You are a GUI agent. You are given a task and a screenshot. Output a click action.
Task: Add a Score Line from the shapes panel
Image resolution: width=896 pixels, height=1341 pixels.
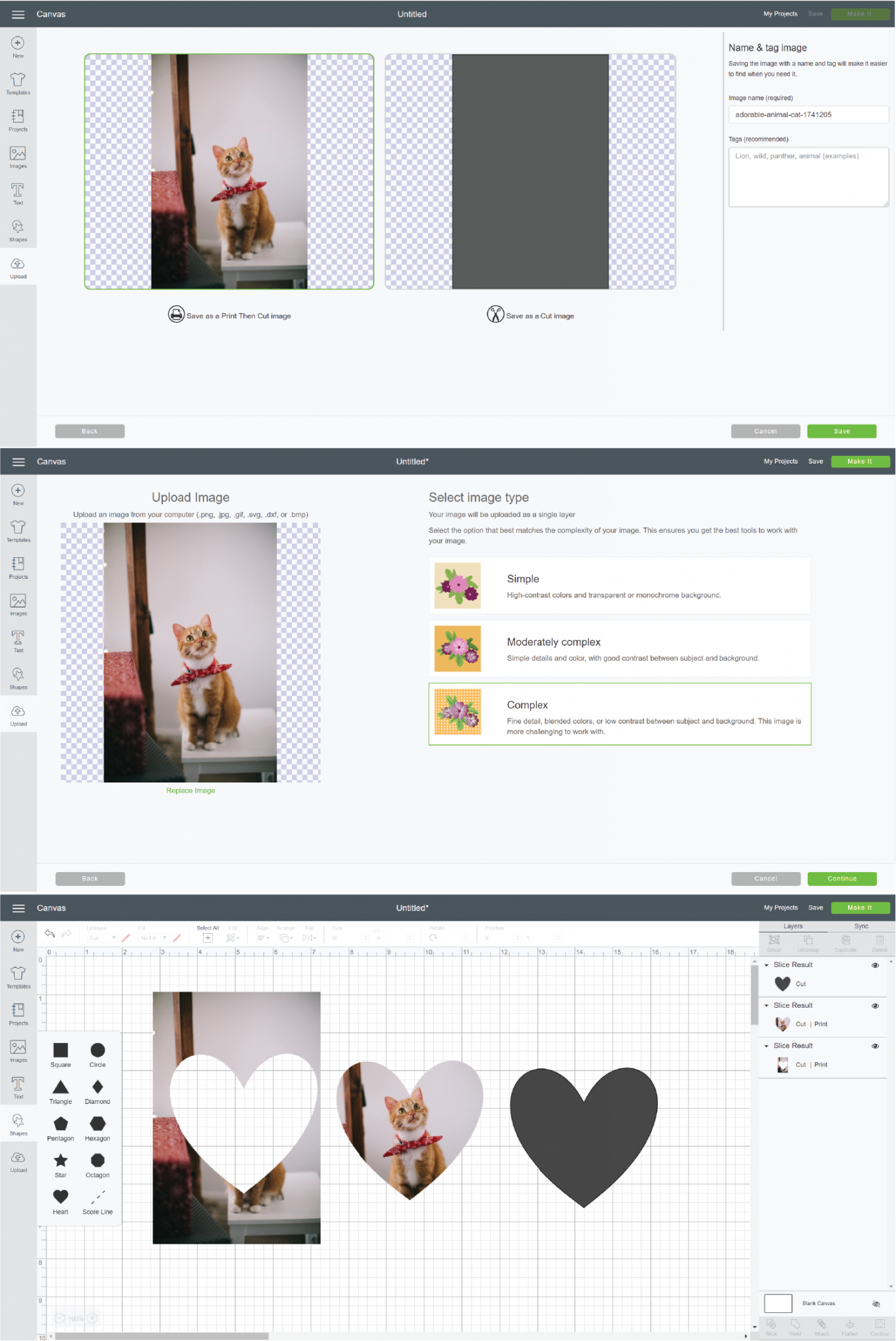[98, 1197]
